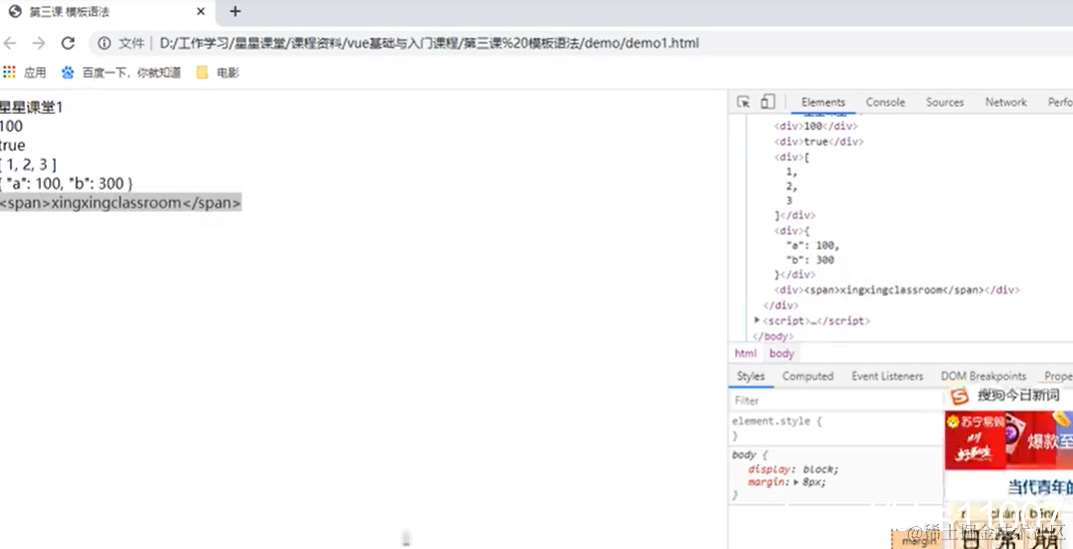Close the 第三课 模板语法 tab

pos(201,12)
